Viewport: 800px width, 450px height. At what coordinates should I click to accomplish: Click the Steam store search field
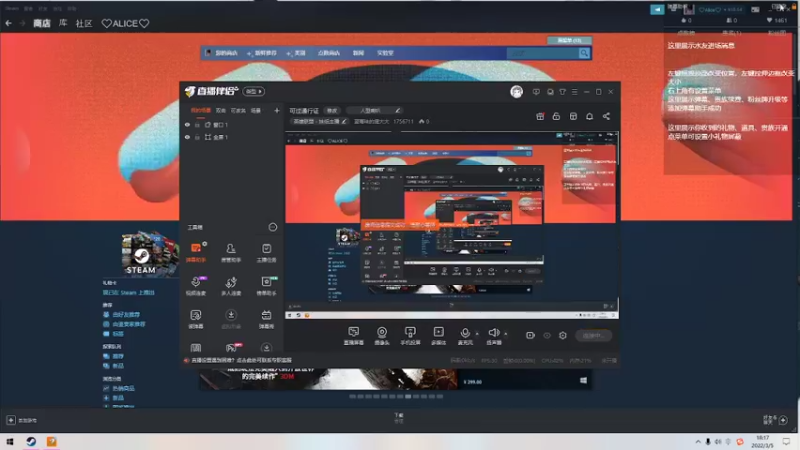(x=542, y=53)
